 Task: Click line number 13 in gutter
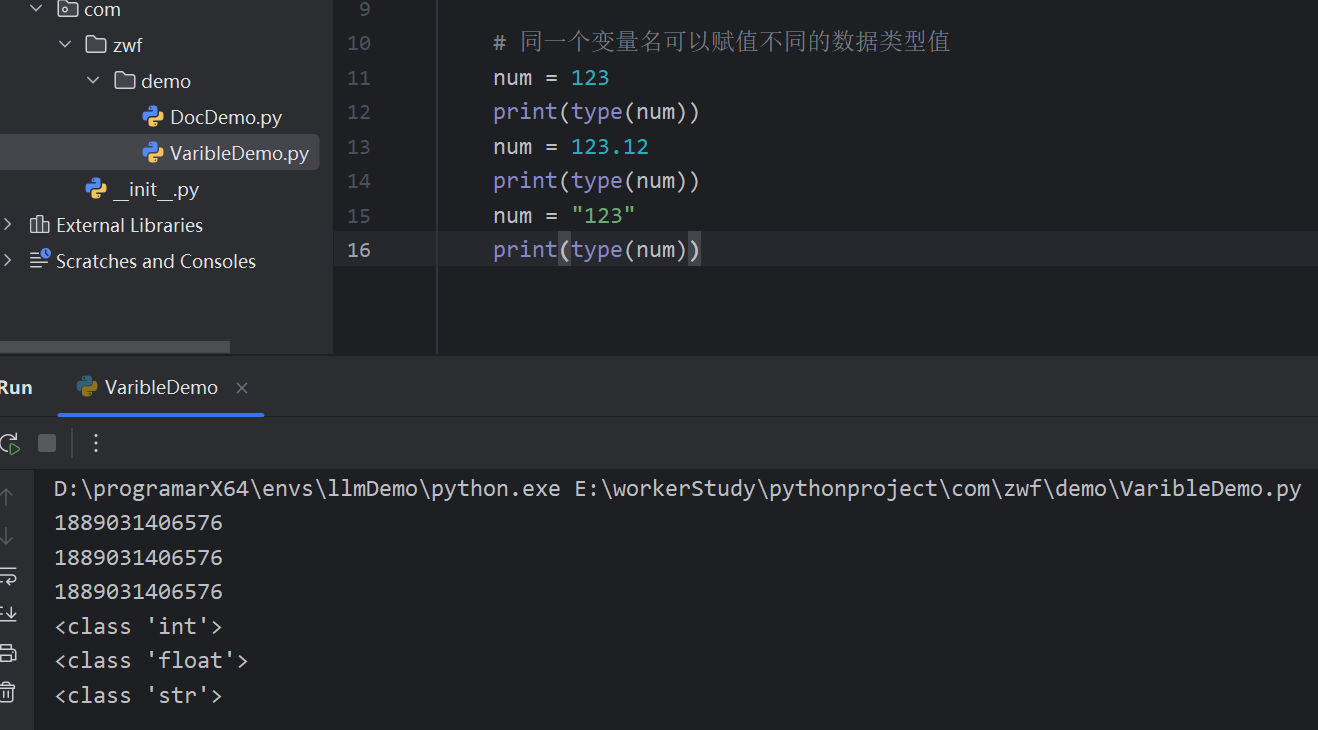[x=358, y=147]
